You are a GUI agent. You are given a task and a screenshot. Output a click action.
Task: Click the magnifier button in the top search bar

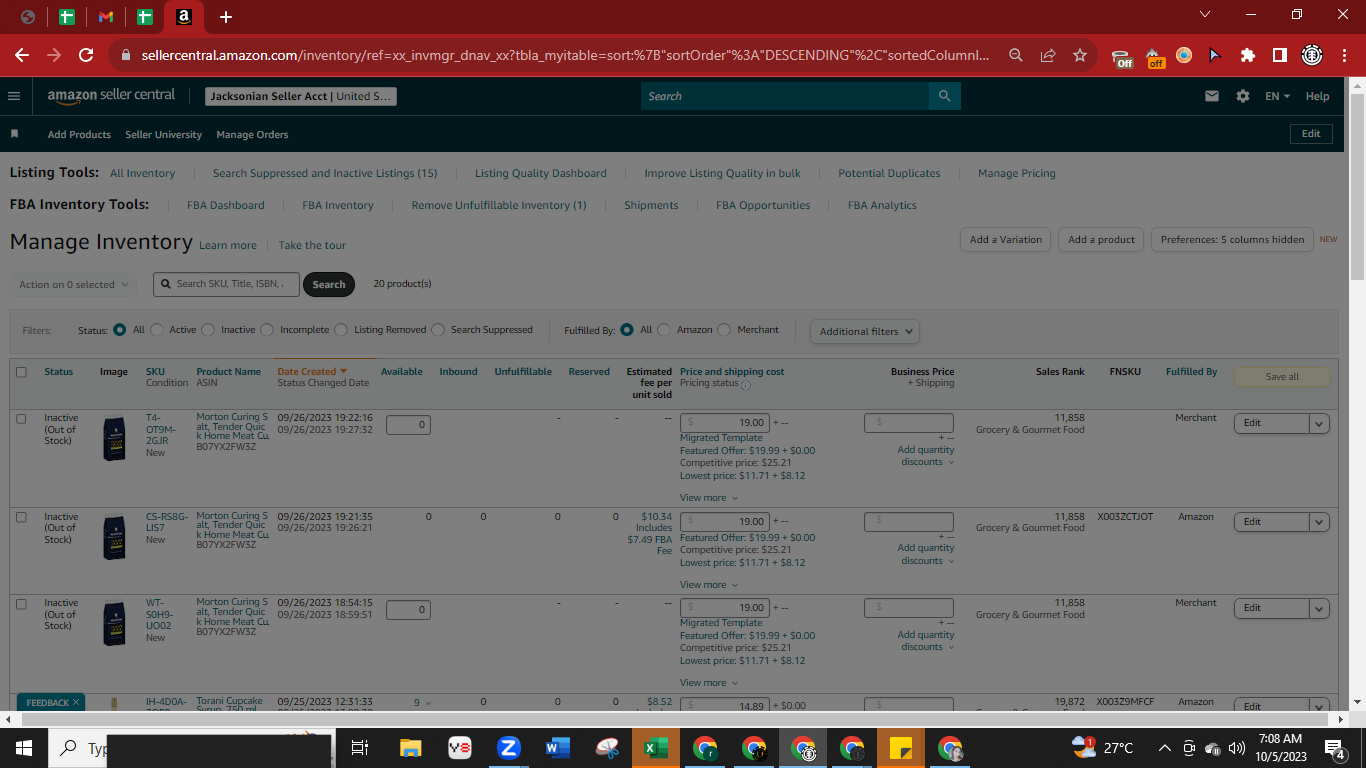(x=945, y=96)
